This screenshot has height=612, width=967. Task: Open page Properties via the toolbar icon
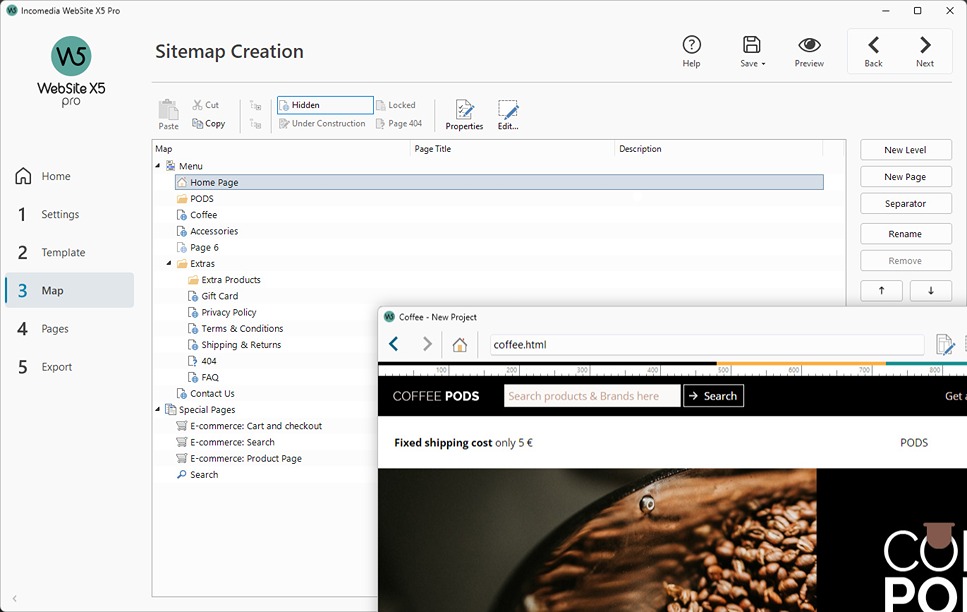click(x=463, y=113)
